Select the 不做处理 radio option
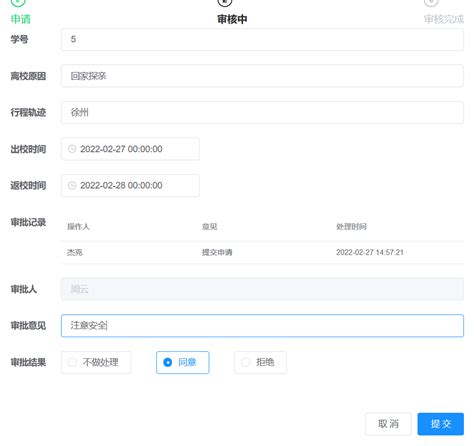This screenshot has height=446, width=474. click(x=96, y=362)
